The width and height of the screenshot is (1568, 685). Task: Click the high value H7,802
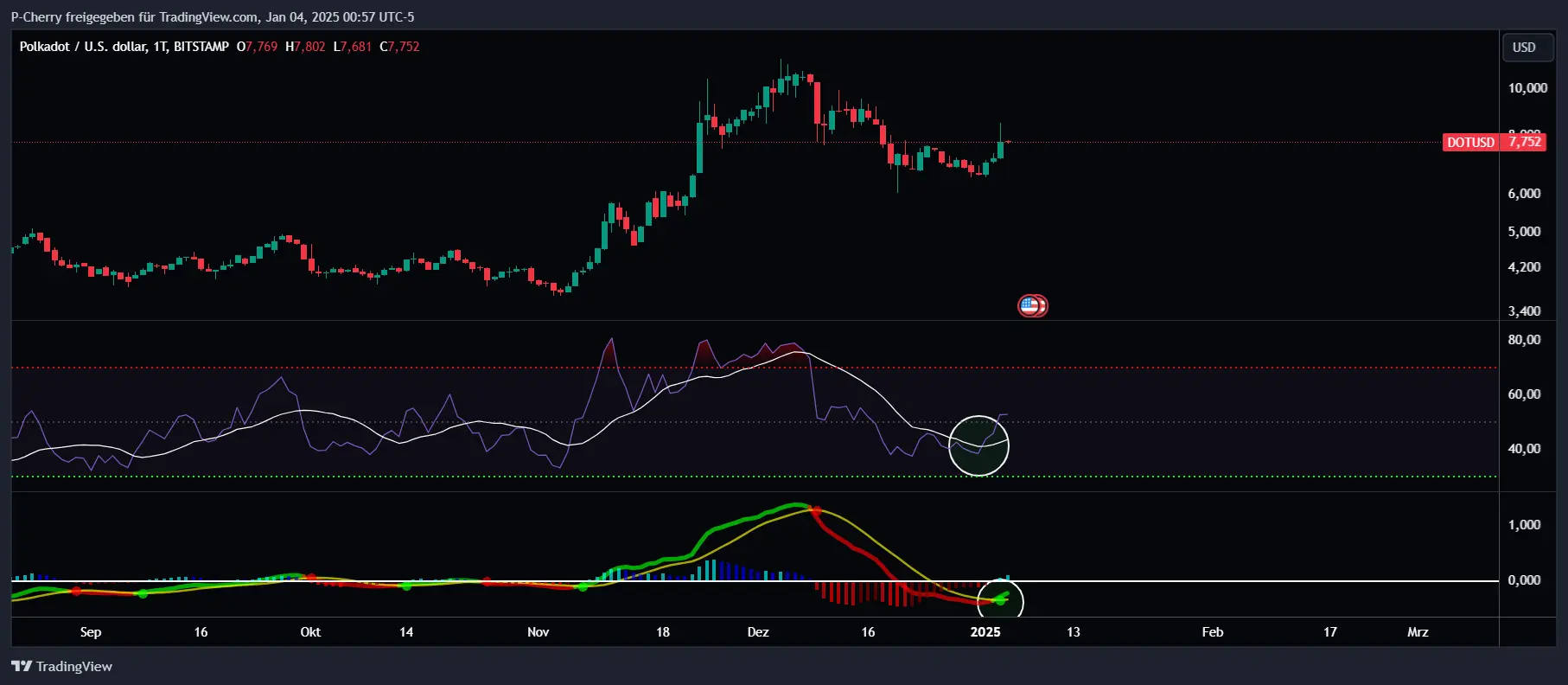305,47
